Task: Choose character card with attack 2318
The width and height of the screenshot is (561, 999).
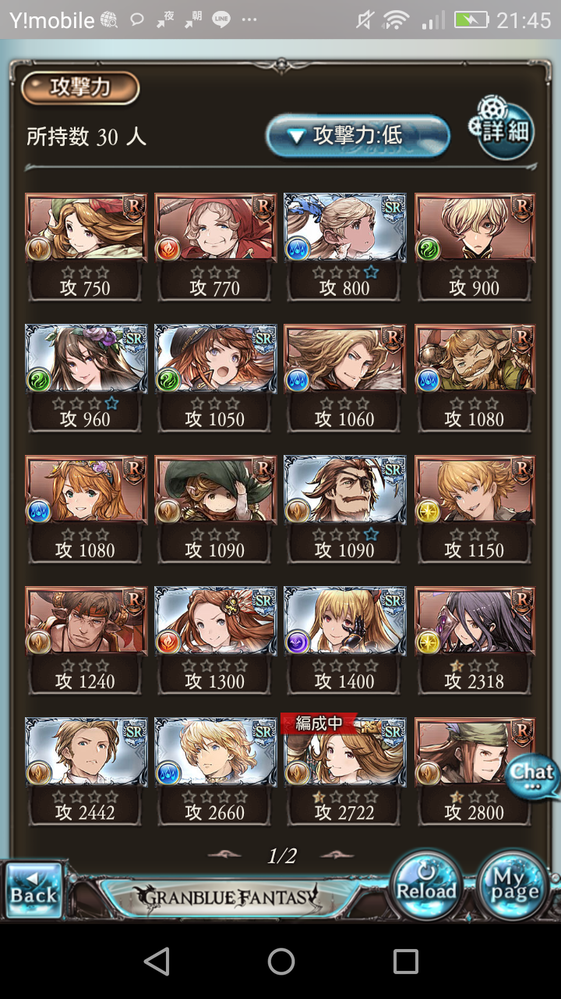Action: point(474,640)
